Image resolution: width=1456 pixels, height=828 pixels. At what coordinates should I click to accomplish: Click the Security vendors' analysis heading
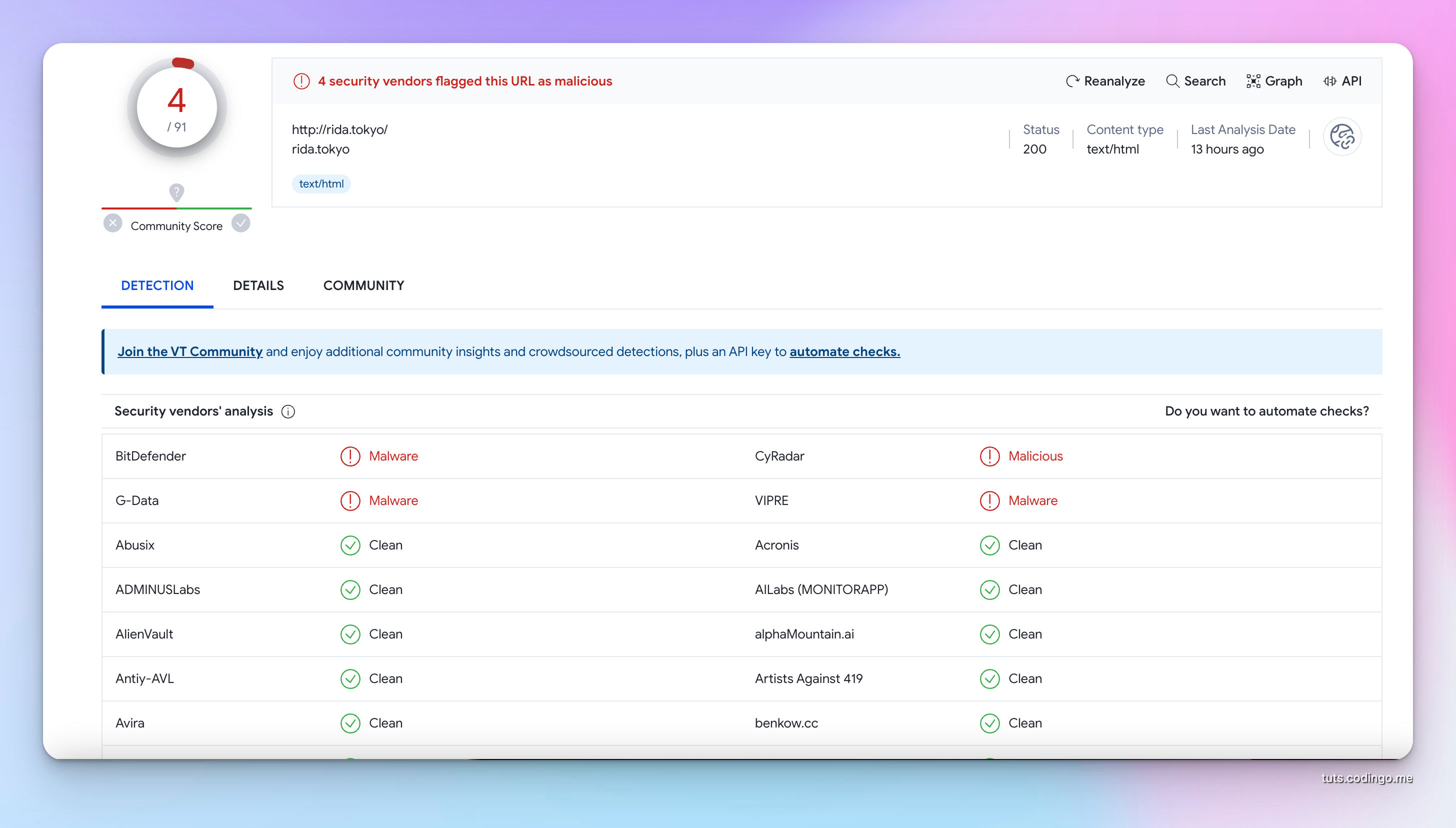[194, 411]
